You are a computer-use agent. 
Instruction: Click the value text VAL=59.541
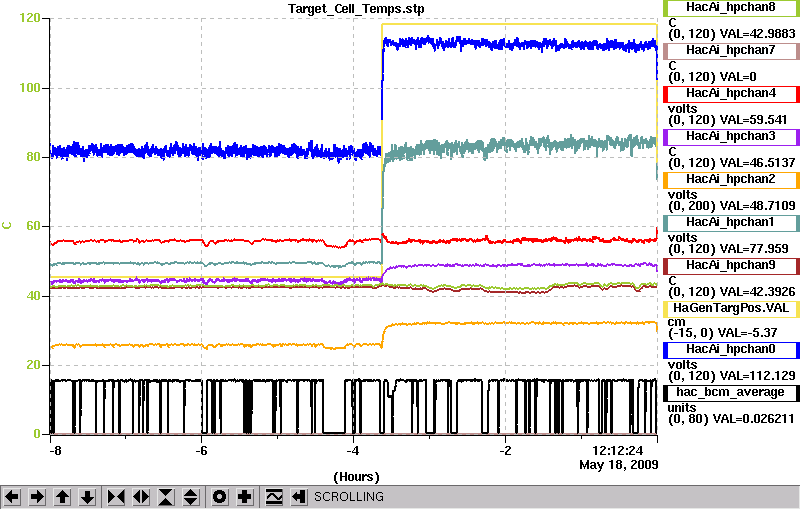753,120
